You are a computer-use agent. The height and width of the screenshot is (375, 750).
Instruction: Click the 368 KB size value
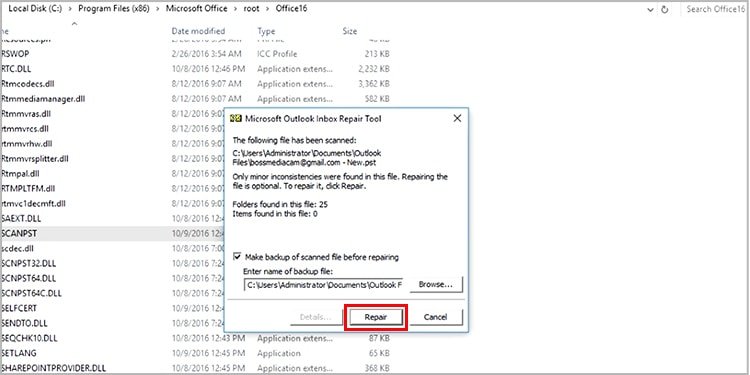pos(376,368)
